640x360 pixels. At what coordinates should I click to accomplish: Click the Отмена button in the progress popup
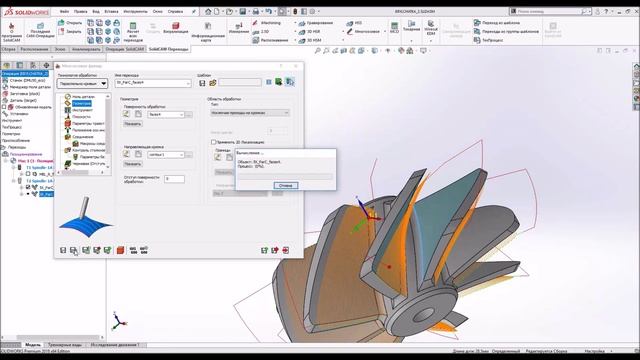pos(285,185)
